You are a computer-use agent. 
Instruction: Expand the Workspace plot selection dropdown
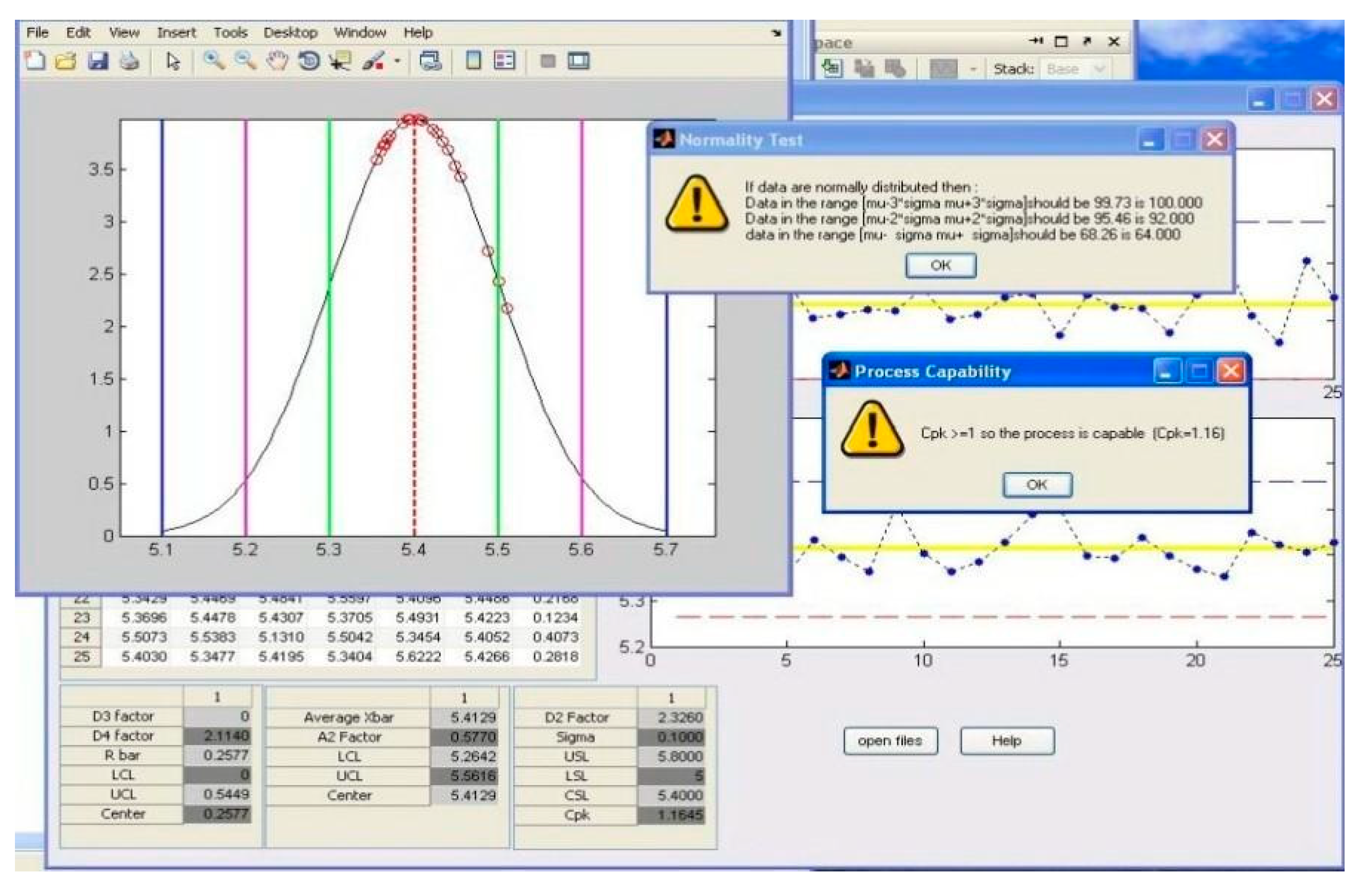[x=974, y=69]
